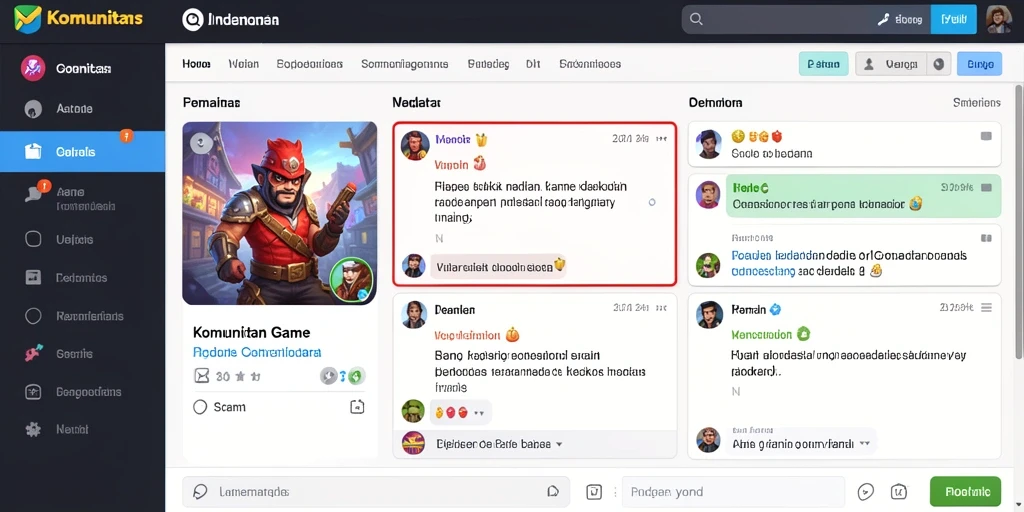Click the envelope icon under Komunitan Game
Viewport: 1024px width, 512px height.
point(201,376)
